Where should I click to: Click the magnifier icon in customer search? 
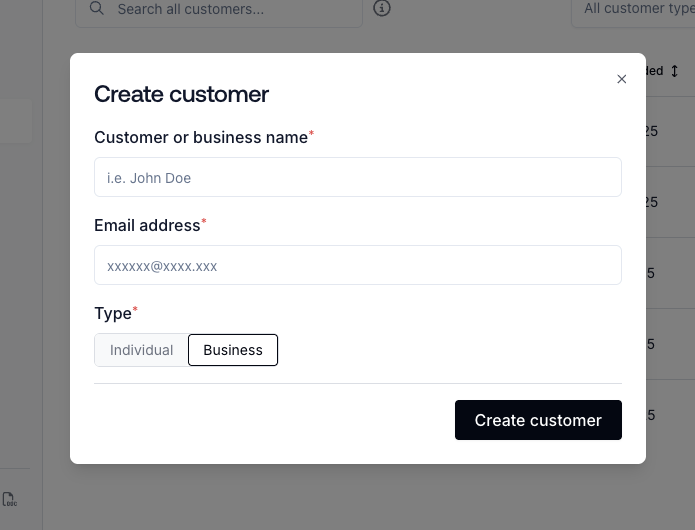[97, 8]
